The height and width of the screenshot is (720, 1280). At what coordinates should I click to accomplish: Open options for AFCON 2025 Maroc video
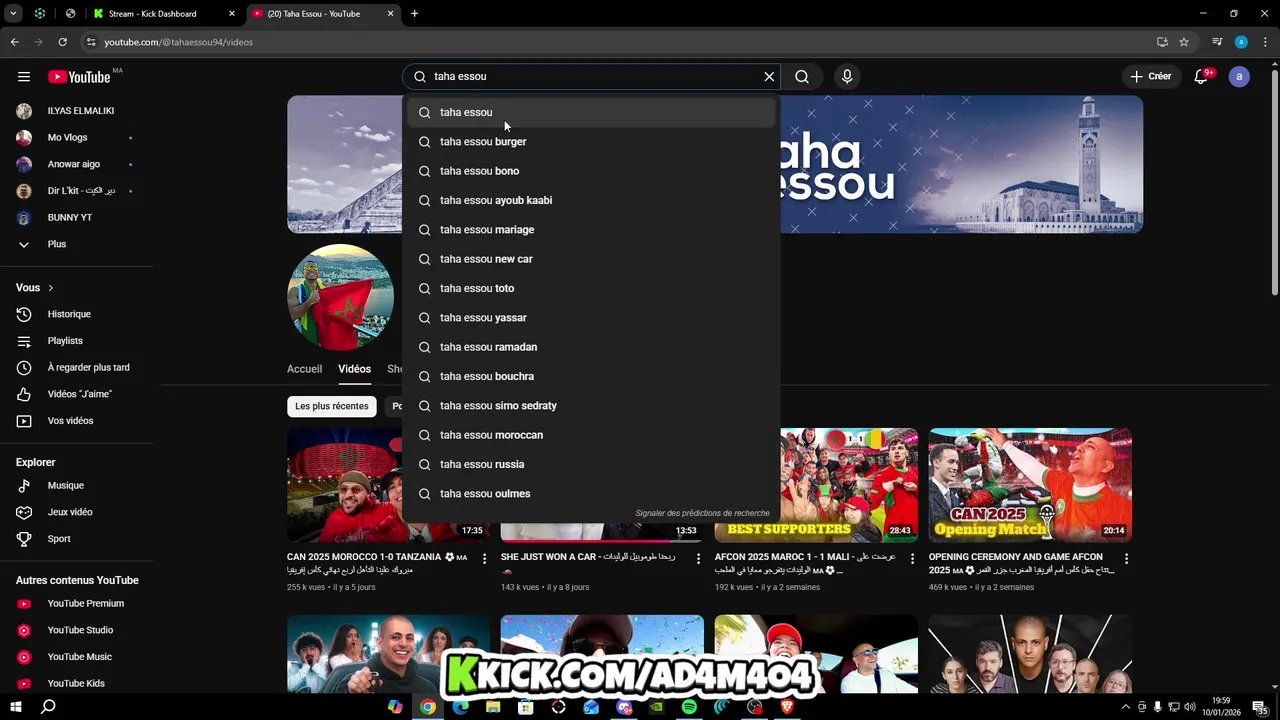pyautogui.click(x=912, y=559)
